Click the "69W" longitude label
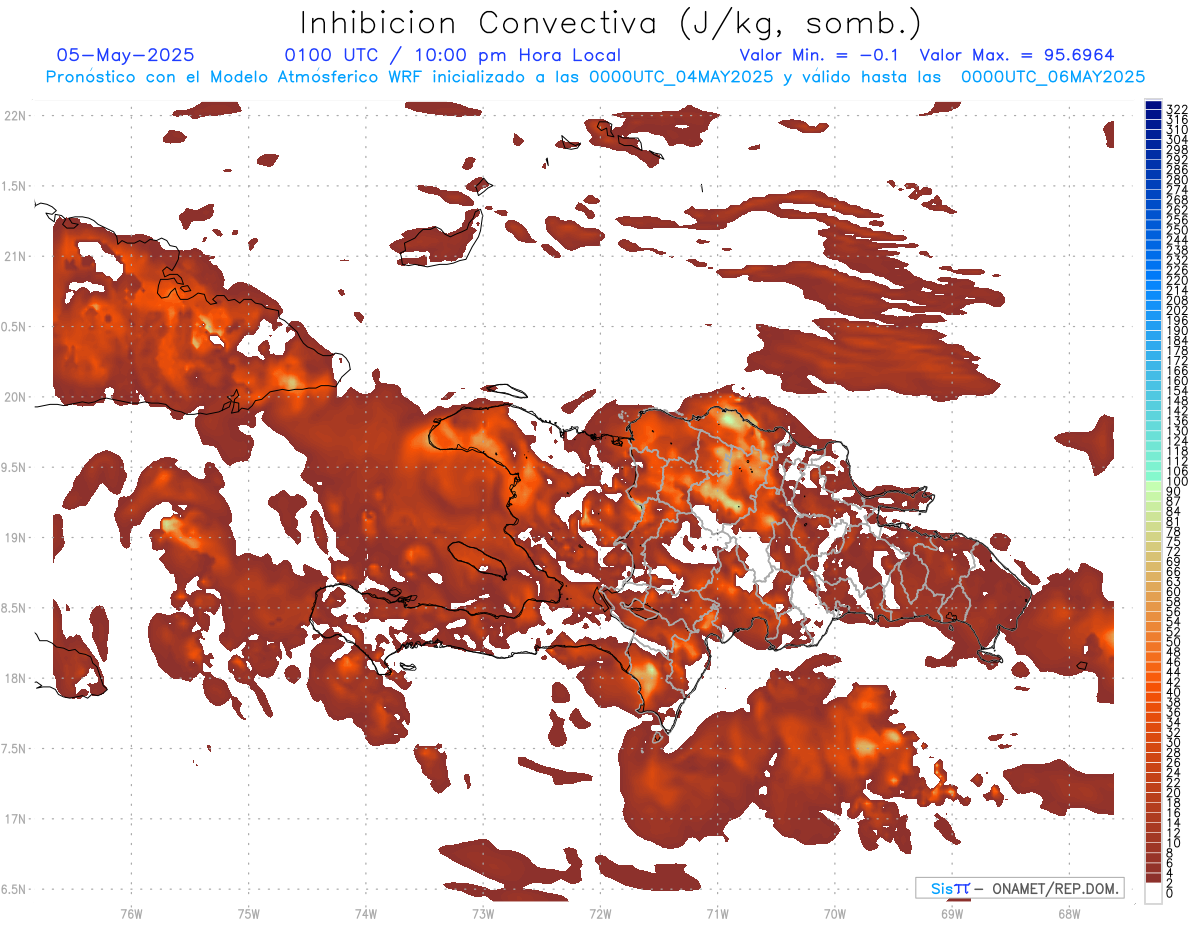This screenshot has height=927, width=1200. 952,913
